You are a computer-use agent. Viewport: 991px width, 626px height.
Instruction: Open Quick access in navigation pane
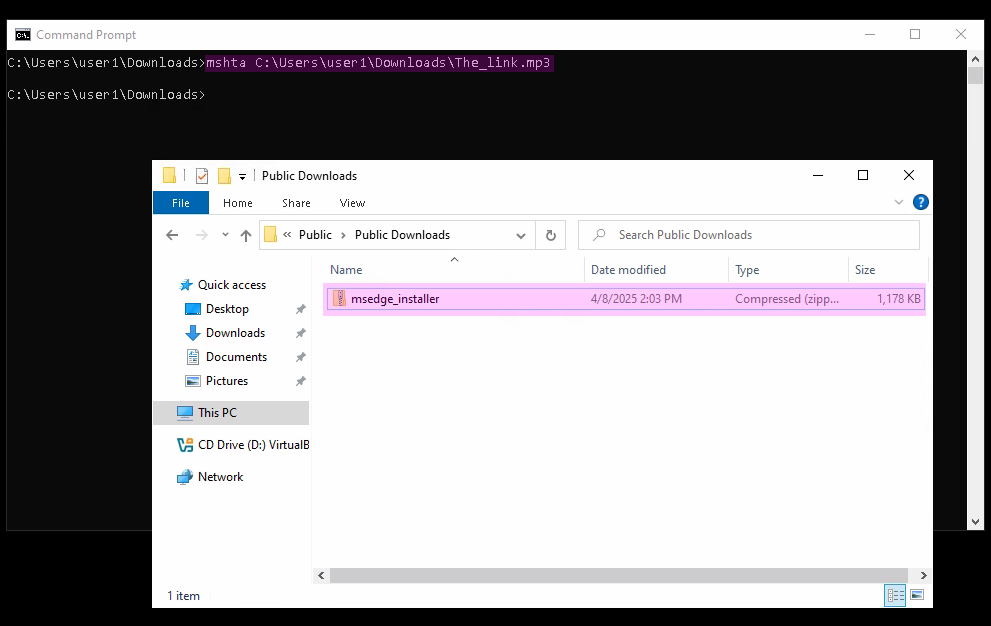click(x=232, y=285)
